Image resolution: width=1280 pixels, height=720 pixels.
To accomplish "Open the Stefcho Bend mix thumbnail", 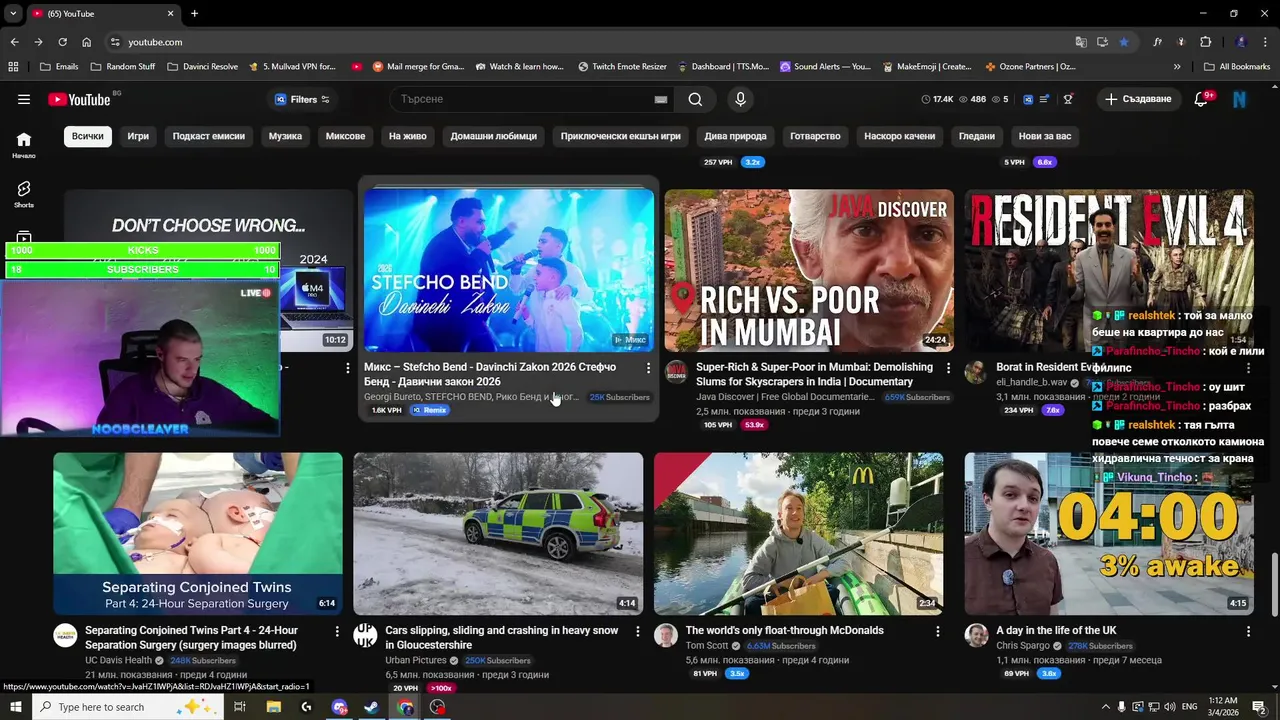I will coord(509,270).
